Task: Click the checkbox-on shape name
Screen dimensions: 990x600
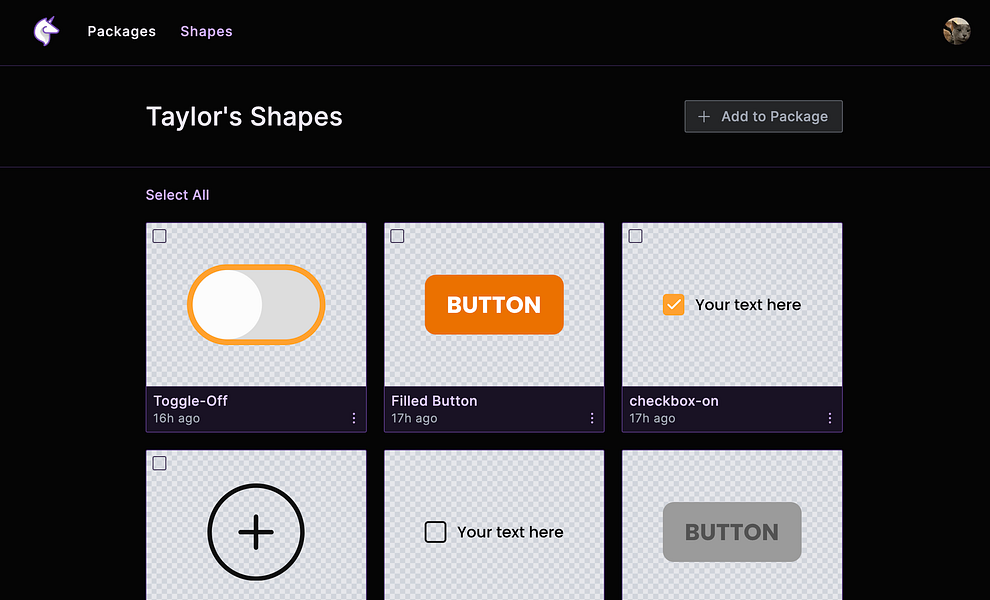Action: (x=674, y=401)
